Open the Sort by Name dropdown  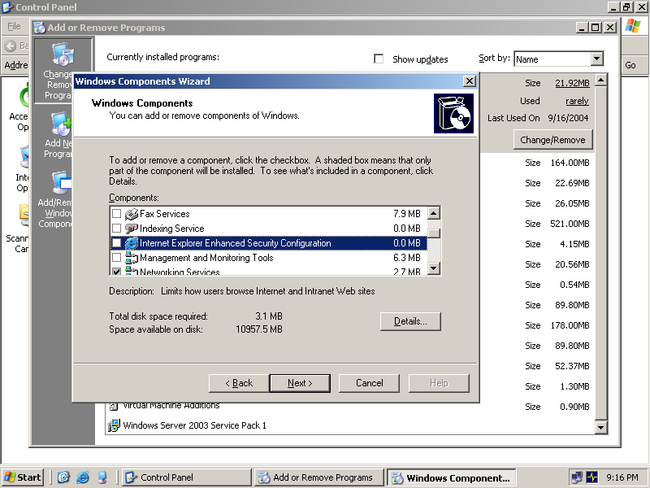[x=597, y=59]
